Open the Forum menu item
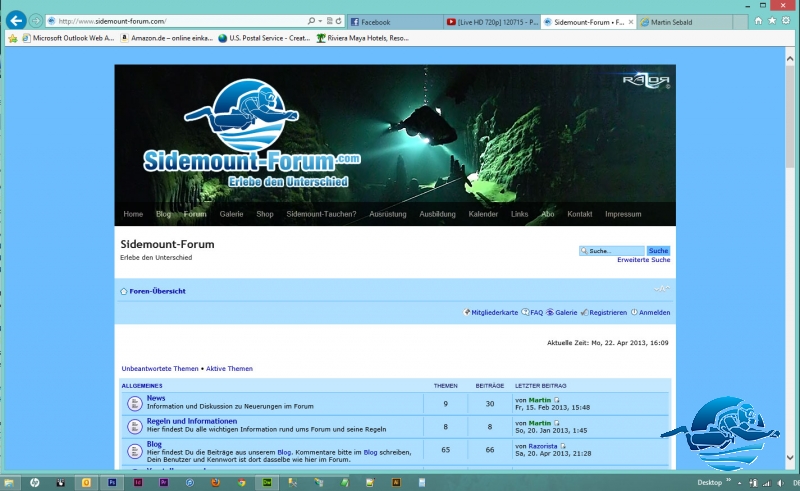 click(x=195, y=214)
